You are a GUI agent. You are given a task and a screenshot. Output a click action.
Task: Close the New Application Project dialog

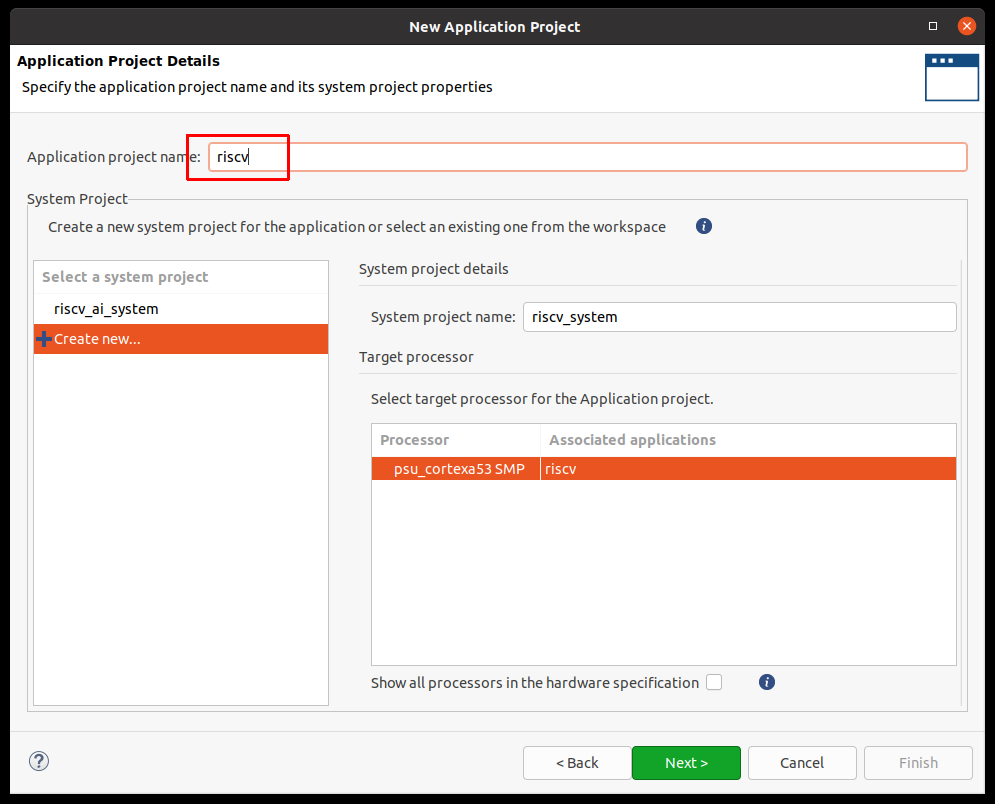point(966,26)
